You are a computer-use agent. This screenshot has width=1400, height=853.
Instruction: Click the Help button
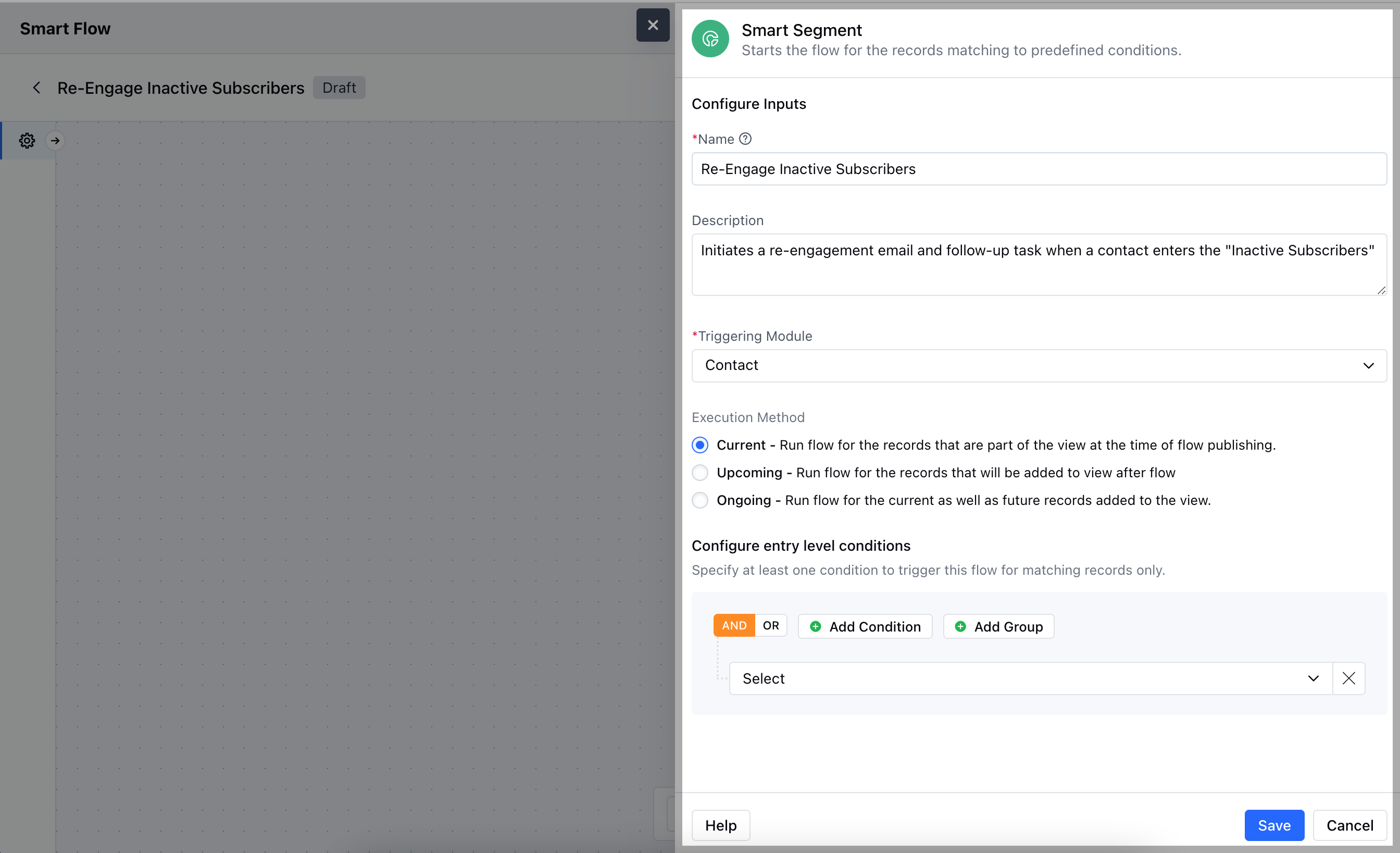click(x=720, y=825)
